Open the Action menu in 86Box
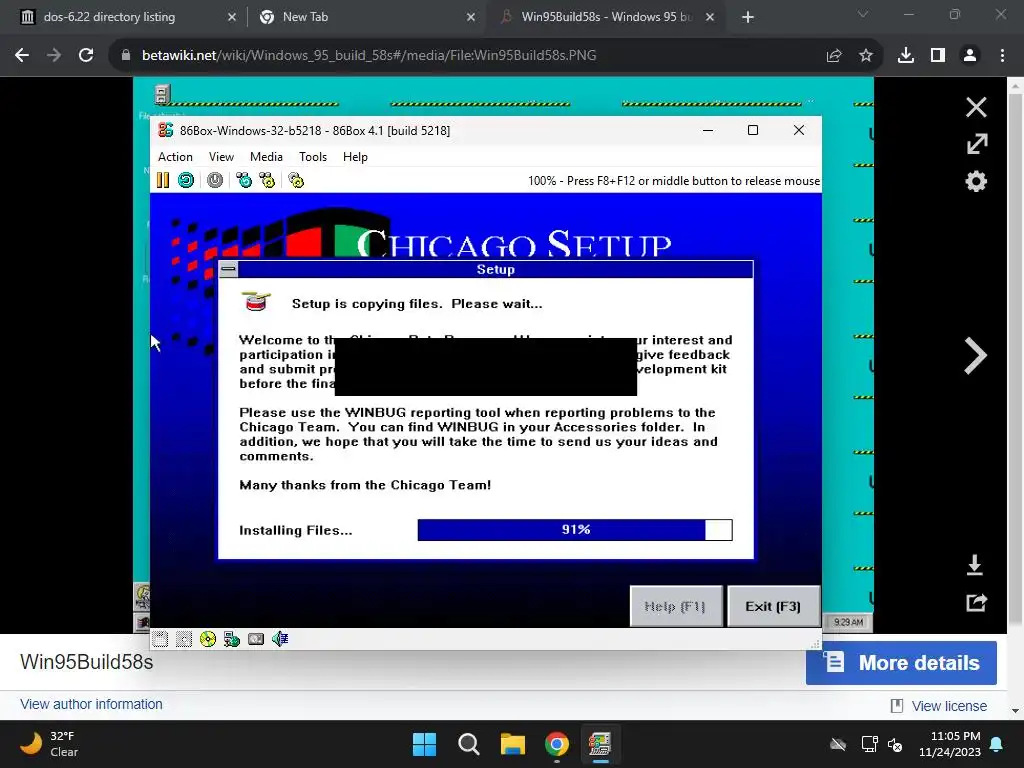1024x768 pixels. tap(175, 157)
